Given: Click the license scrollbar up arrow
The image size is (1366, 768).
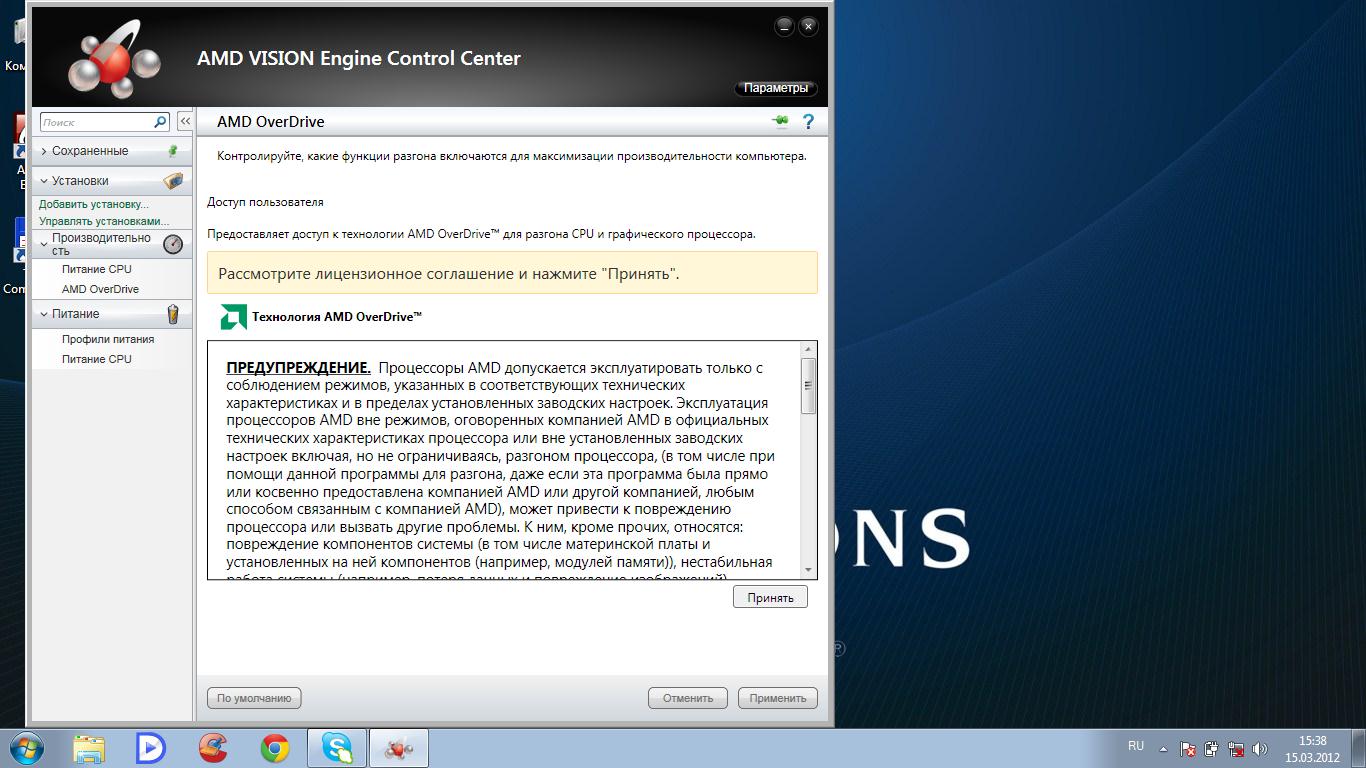Looking at the screenshot, I should pos(809,349).
